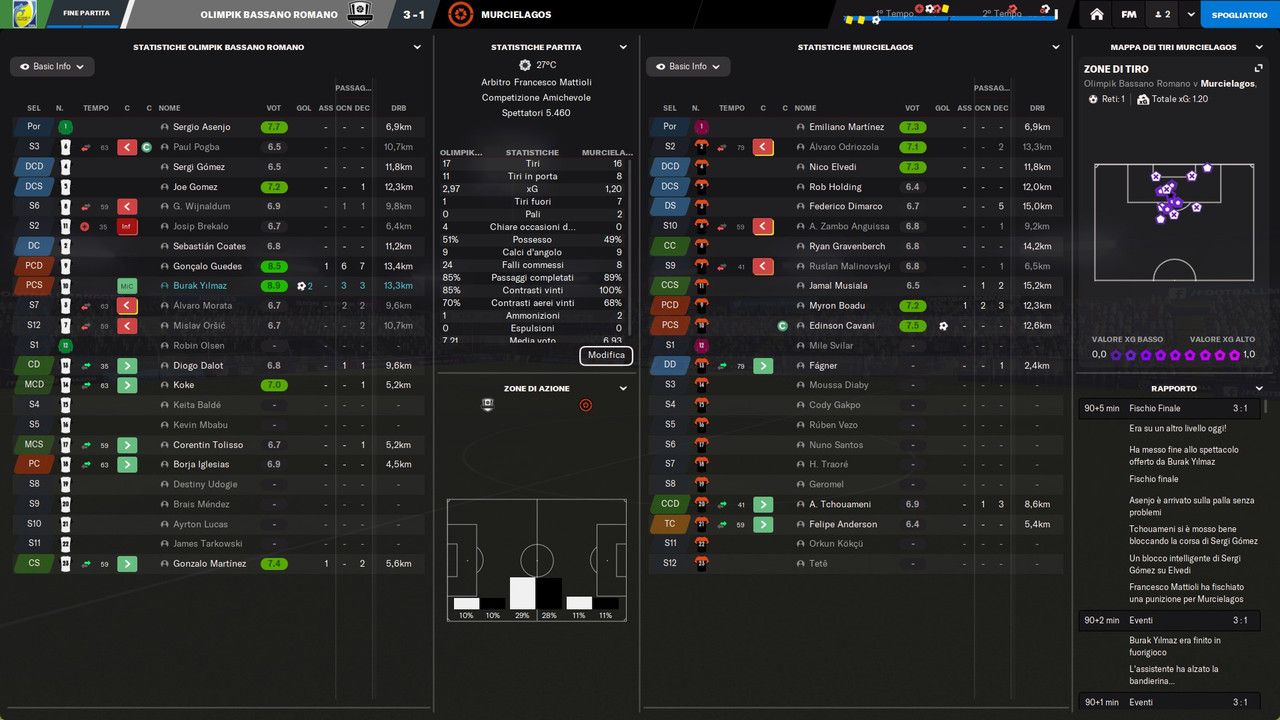This screenshot has height=720, width=1280.
Task: Click the goal ball icon for Edinson Cavani
Action: [943, 326]
